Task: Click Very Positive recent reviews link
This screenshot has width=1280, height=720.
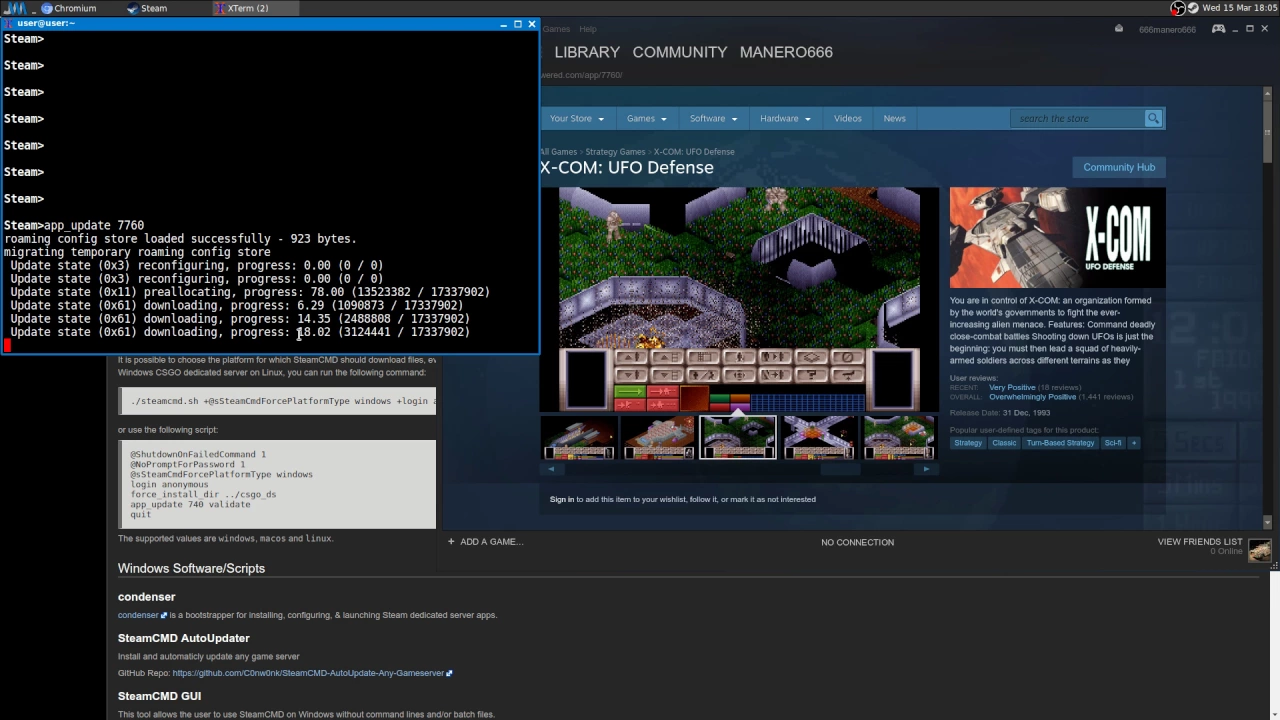Action: click(x=1012, y=388)
